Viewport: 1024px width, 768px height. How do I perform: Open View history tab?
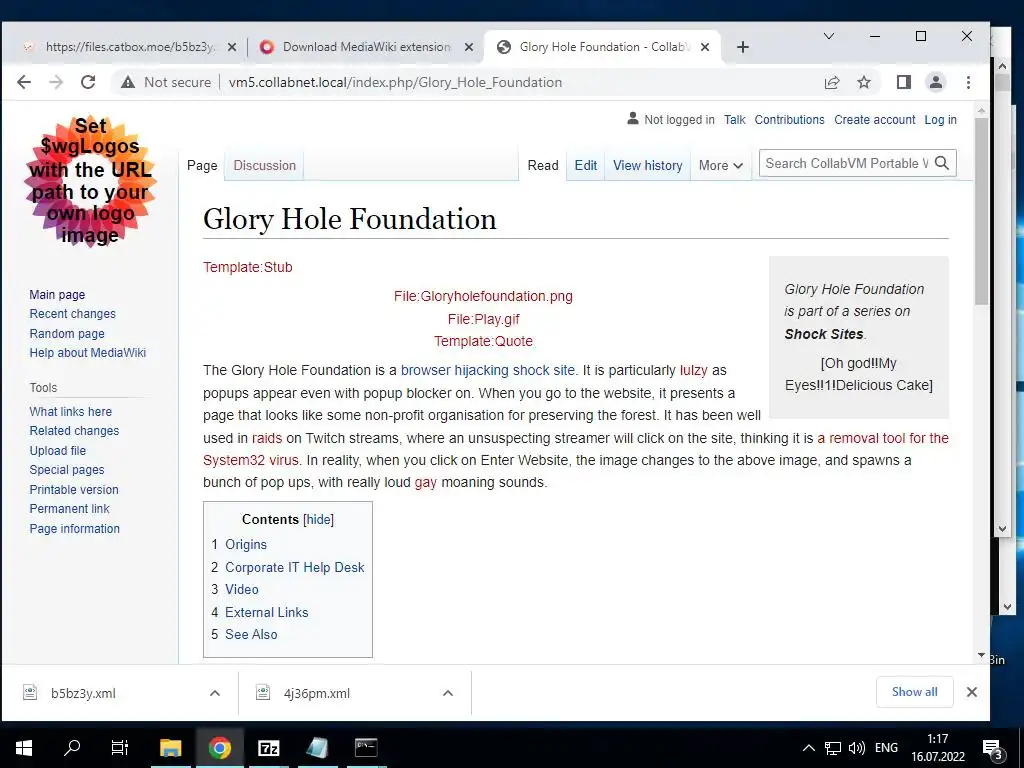pyautogui.click(x=647, y=166)
